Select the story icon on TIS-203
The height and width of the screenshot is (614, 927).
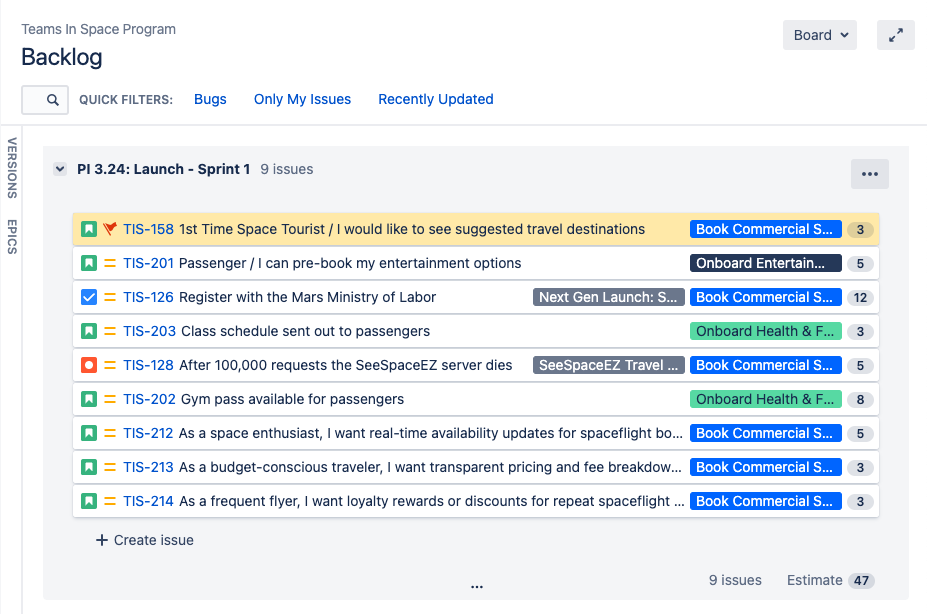tap(88, 331)
